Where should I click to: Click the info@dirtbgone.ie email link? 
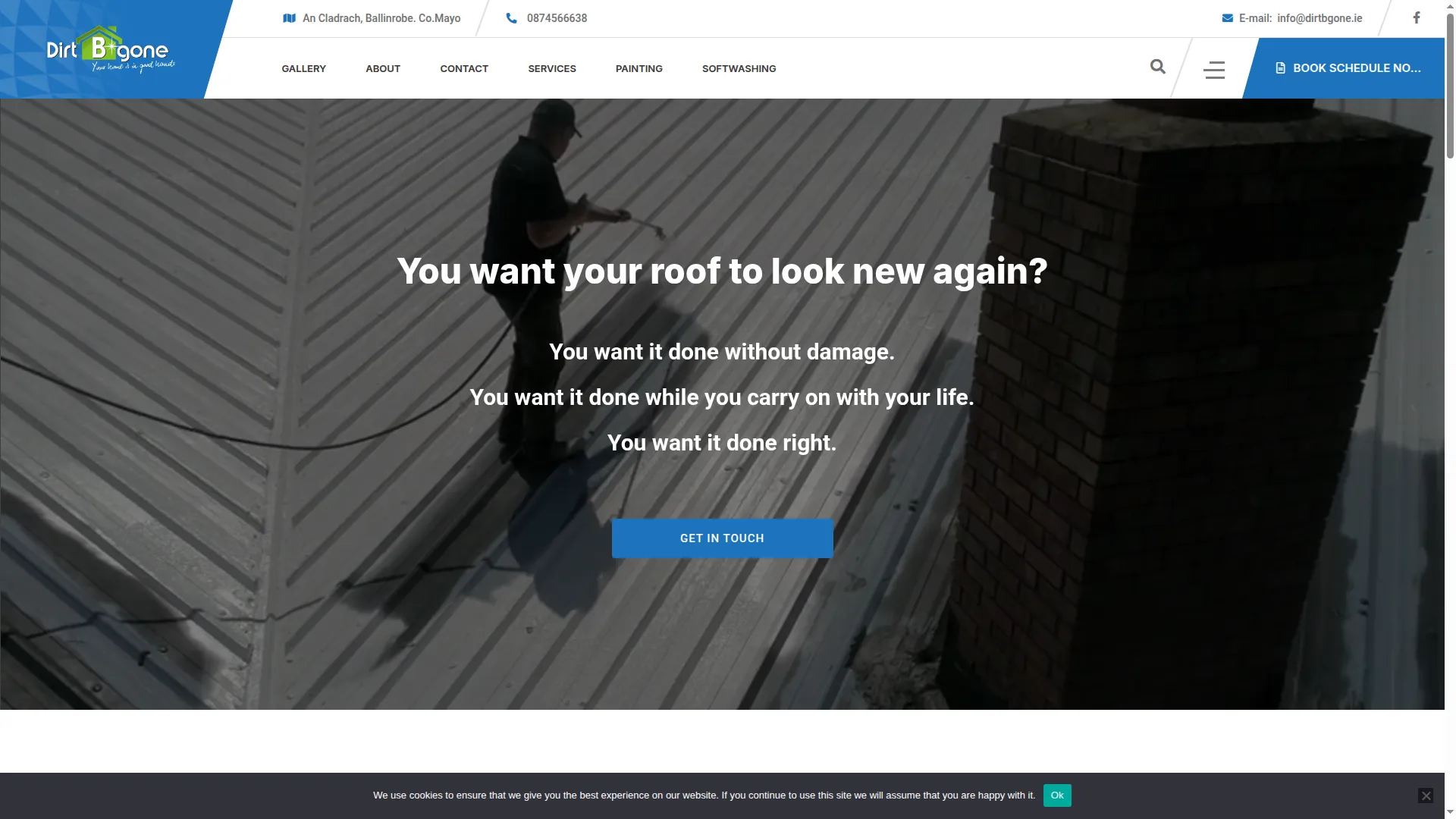[x=1319, y=18]
